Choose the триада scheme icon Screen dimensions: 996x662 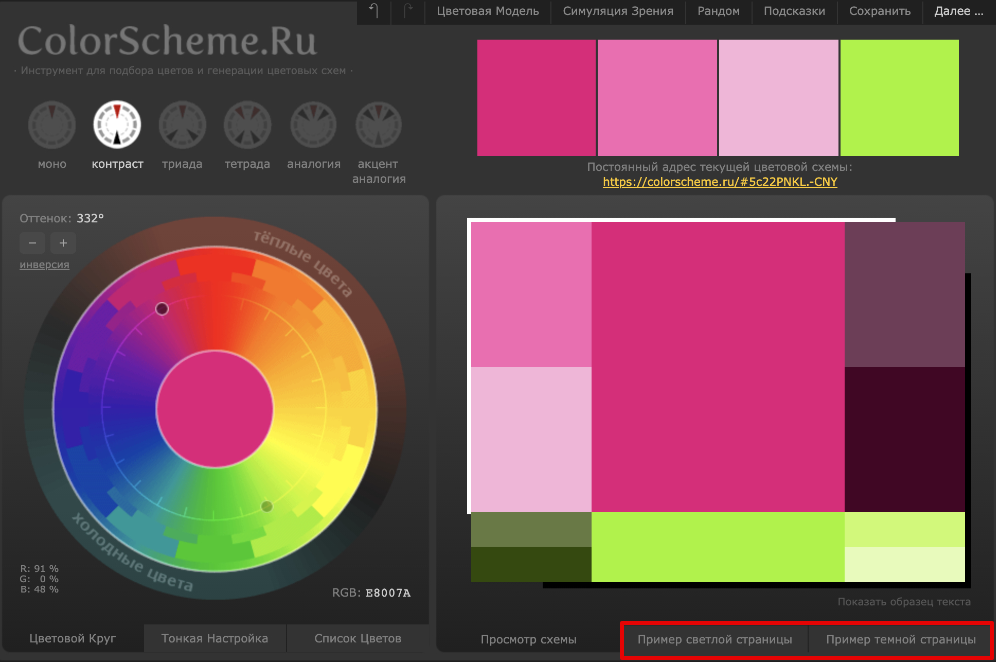[x=182, y=125]
